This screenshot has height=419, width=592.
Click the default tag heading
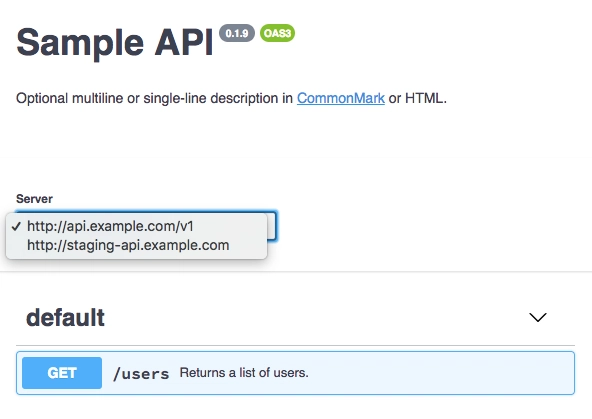pyautogui.click(x=65, y=317)
